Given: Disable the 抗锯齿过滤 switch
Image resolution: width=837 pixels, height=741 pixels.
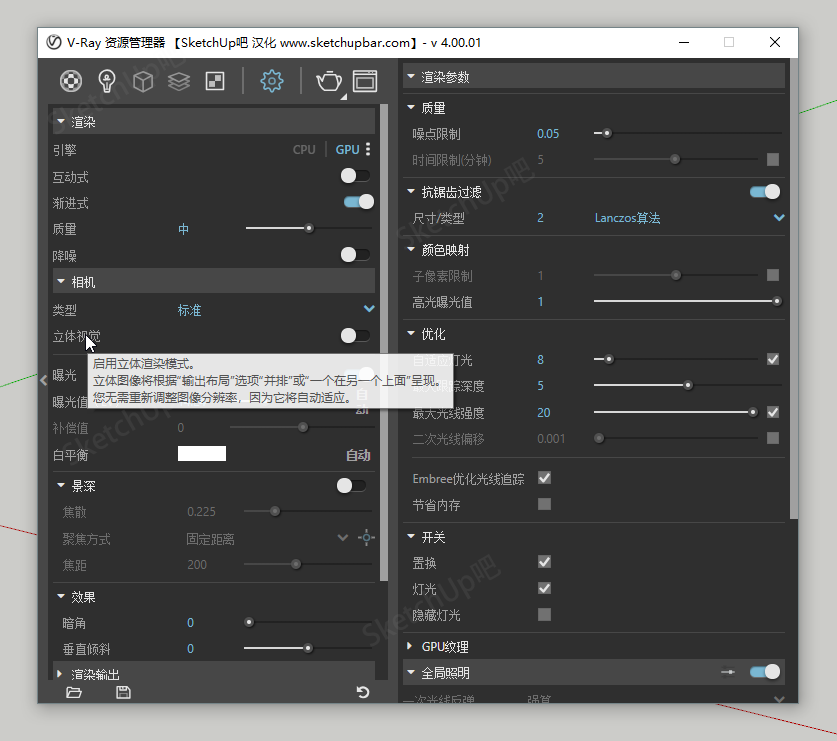Looking at the screenshot, I should [765, 192].
